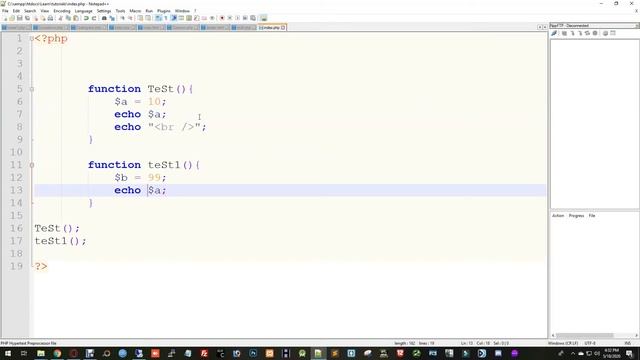Undo the last edit via toolbar
640x360 pixels.
[86, 18]
